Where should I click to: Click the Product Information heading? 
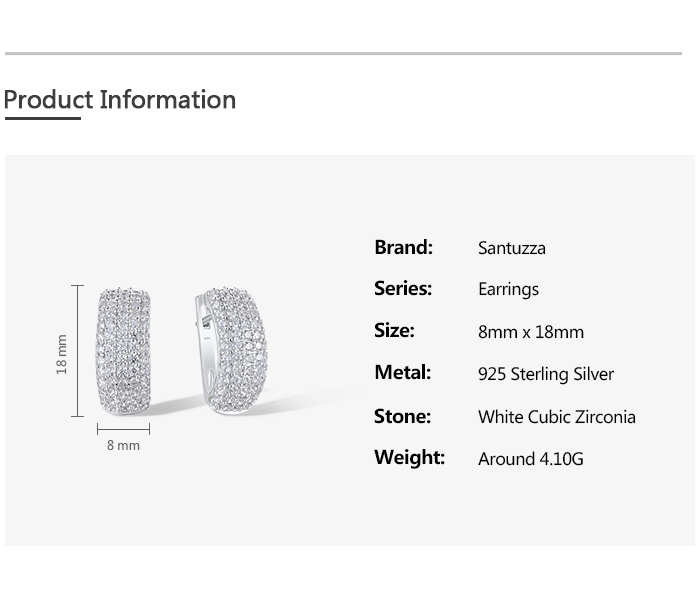point(120,100)
